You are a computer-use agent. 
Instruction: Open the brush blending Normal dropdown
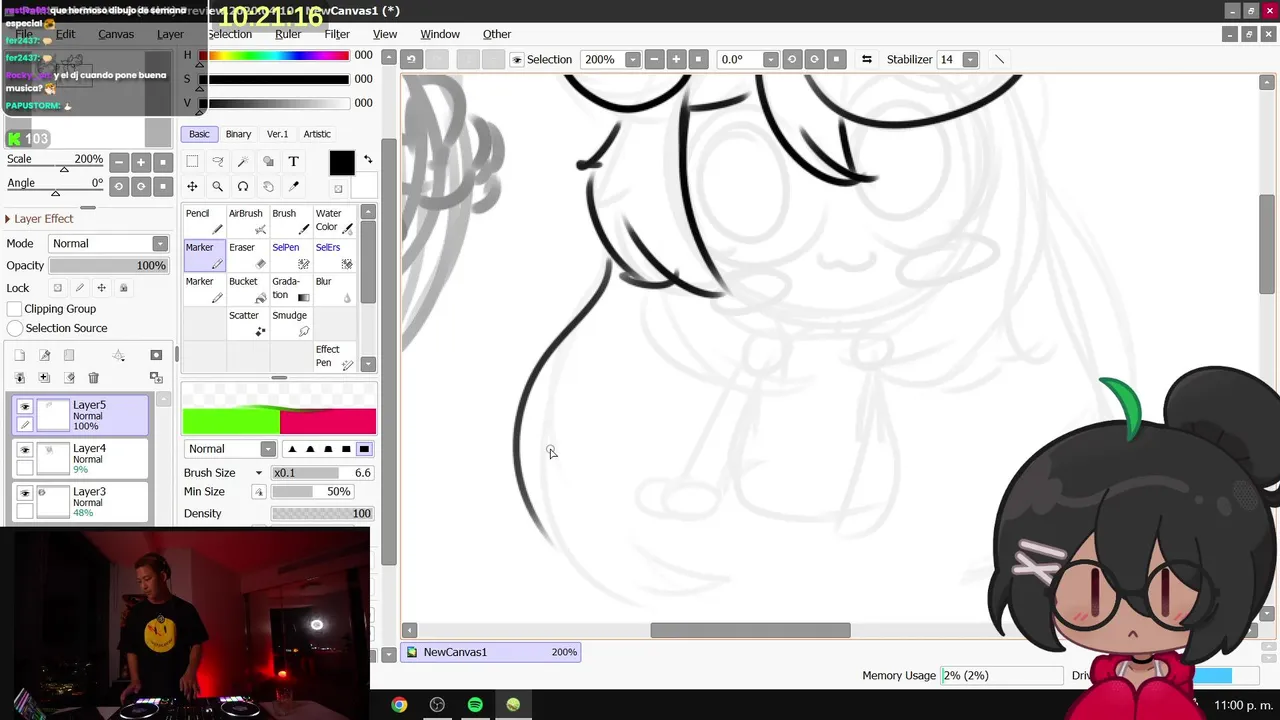pos(268,449)
